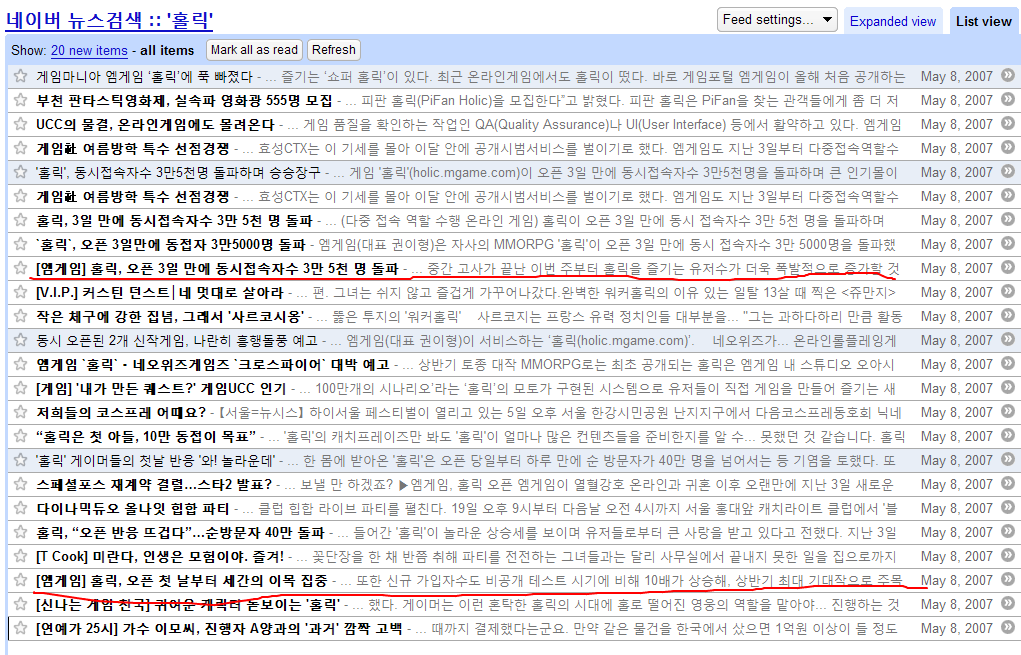Screen dimensions: 1021x655
Task: Open arrow icon for '[V.I.P.] 커스틴 던스트' row
Action: point(1008,292)
